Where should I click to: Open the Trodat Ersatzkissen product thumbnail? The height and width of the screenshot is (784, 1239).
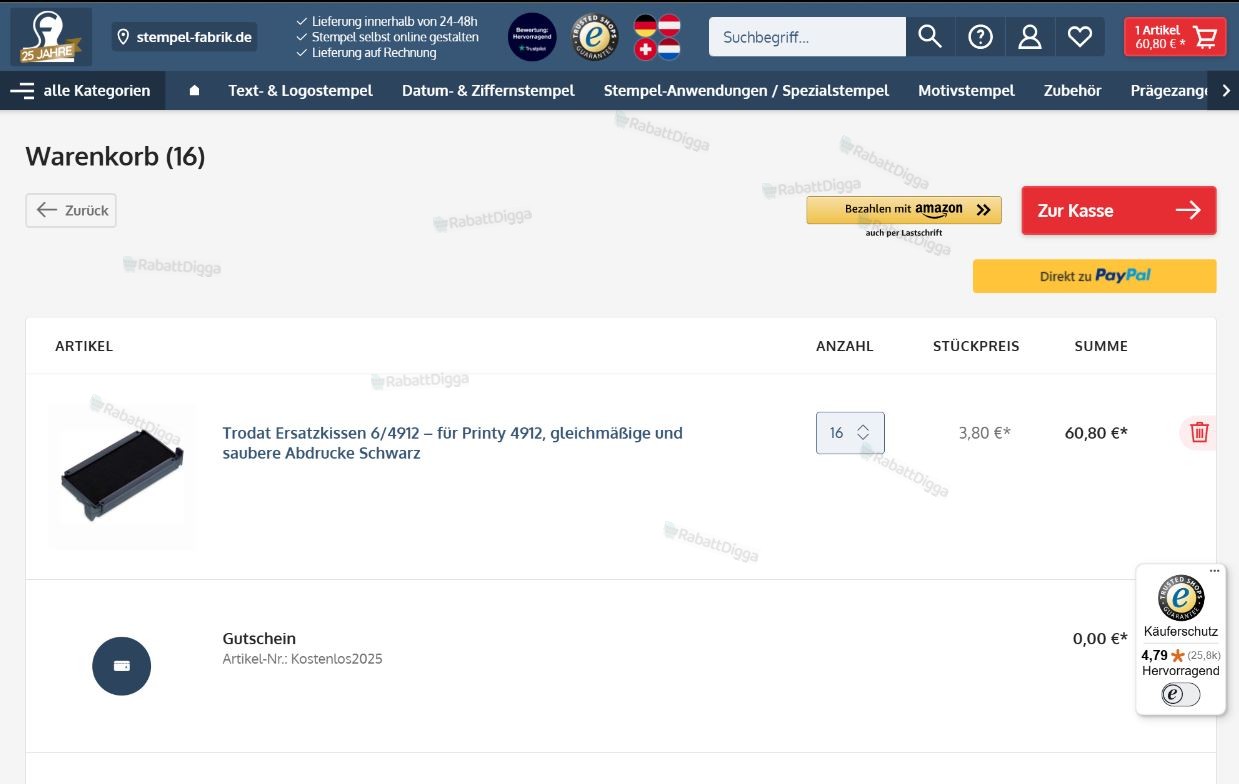[x=122, y=477]
